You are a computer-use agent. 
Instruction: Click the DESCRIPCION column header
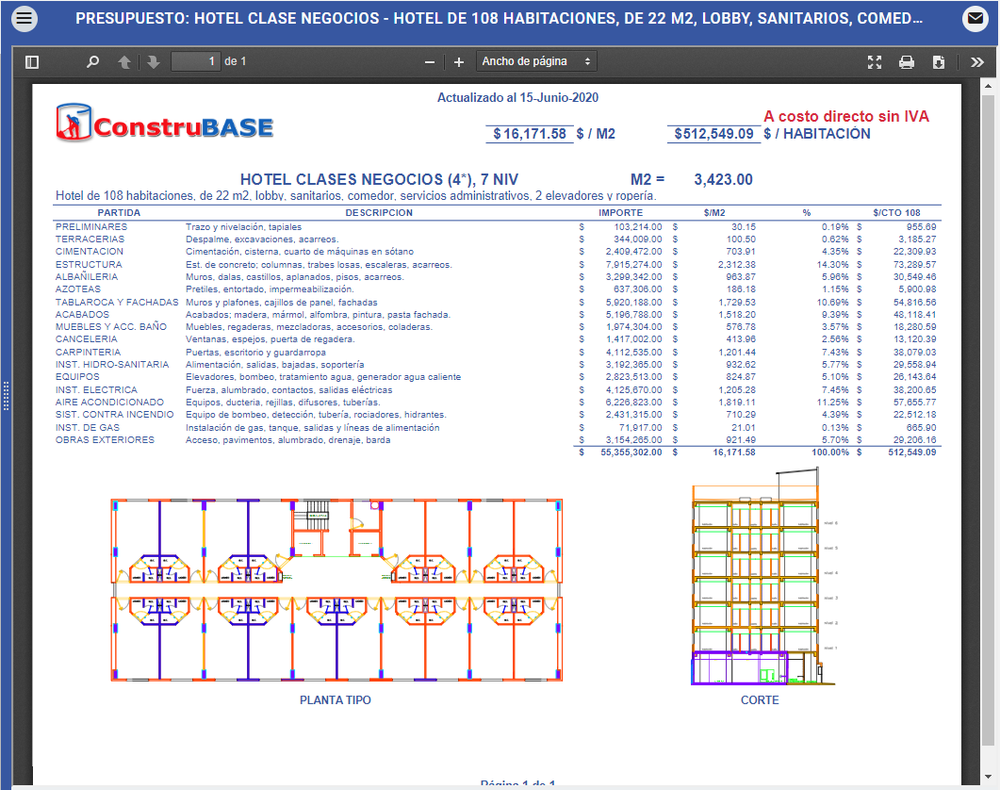click(x=379, y=213)
